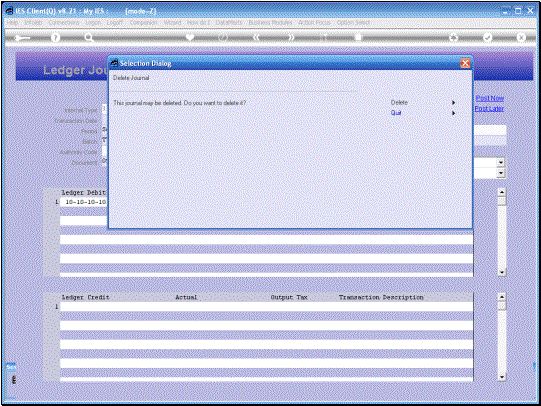This screenshot has height=406, width=541.
Task: Click the magnifier search toolbar icon
Action: click(89, 37)
